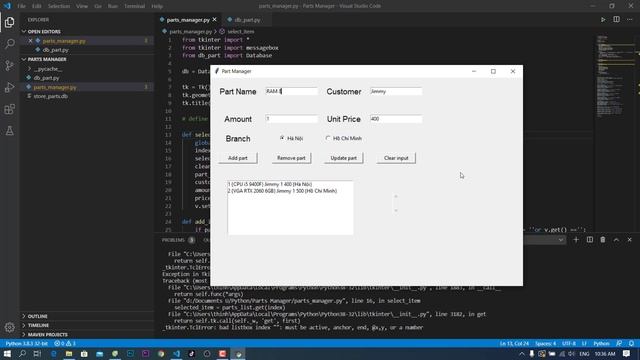Open the Terminal menu
The height and width of the screenshot is (360, 640).
click(x=134, y=6)
